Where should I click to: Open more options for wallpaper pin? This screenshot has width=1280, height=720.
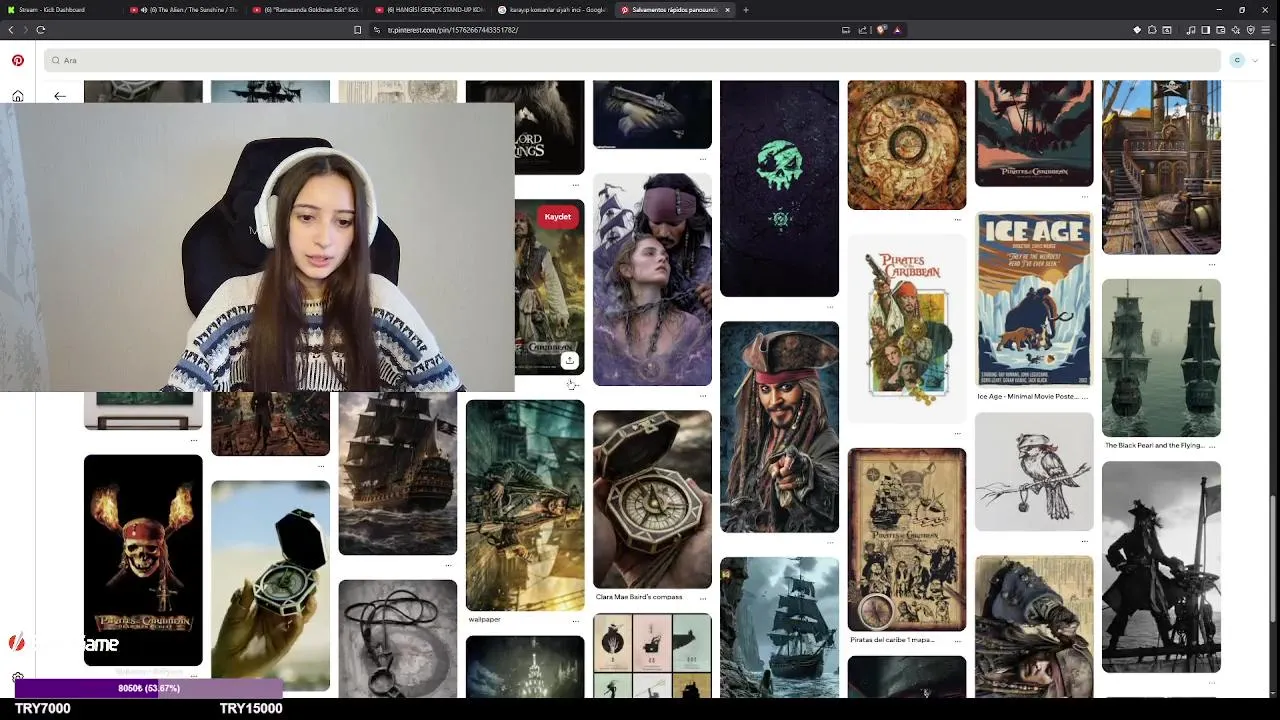pos(575,620)
